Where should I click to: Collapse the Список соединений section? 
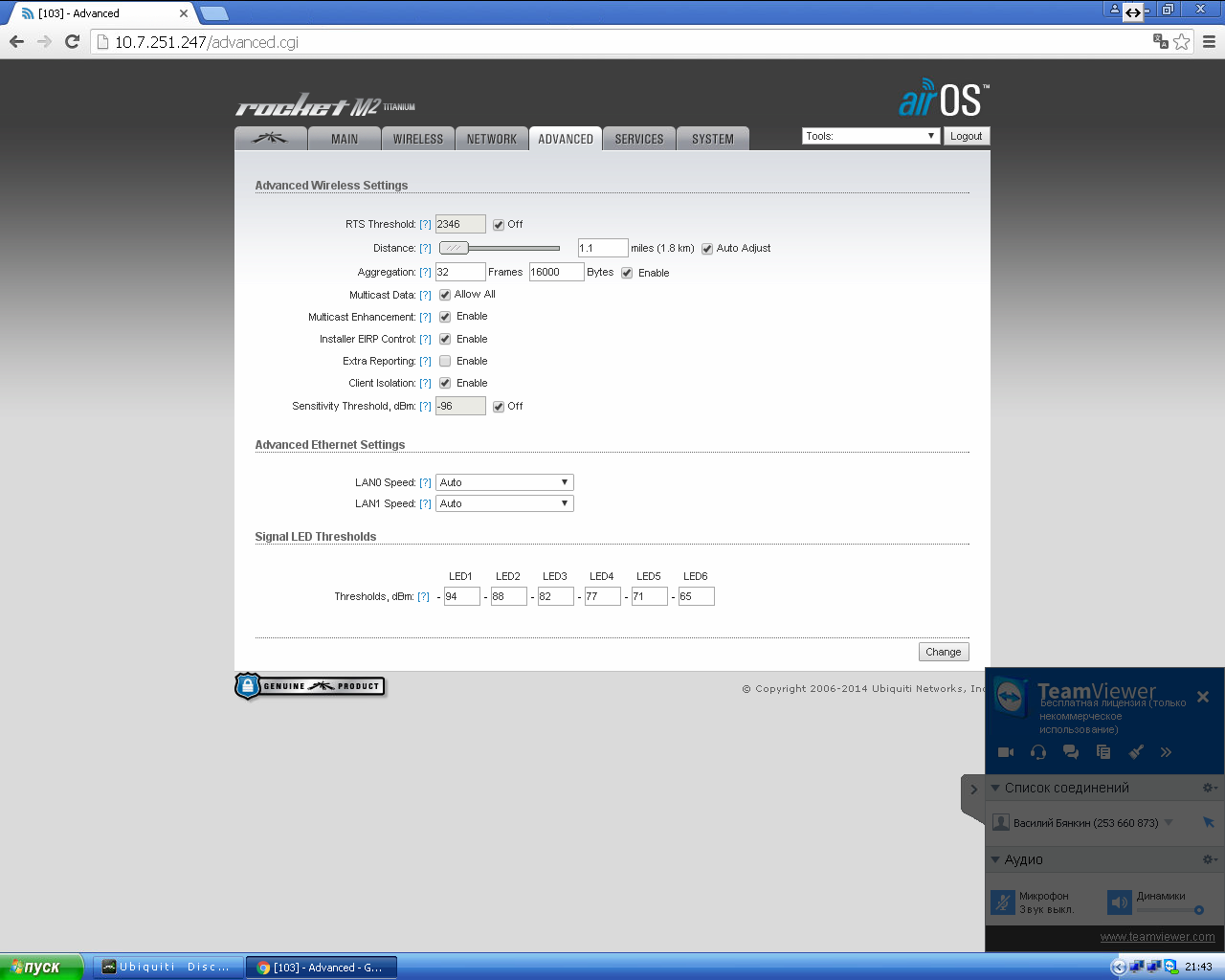tap(995, 788)
